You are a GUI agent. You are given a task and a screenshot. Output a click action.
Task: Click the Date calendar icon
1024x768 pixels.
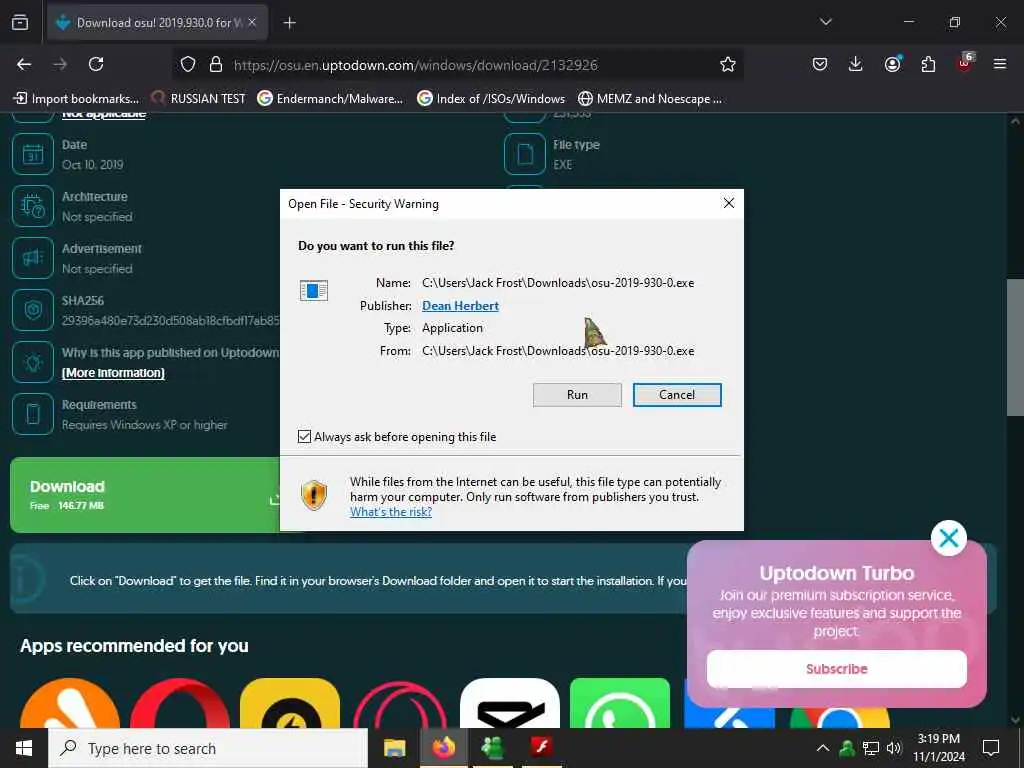coord(33,154)
